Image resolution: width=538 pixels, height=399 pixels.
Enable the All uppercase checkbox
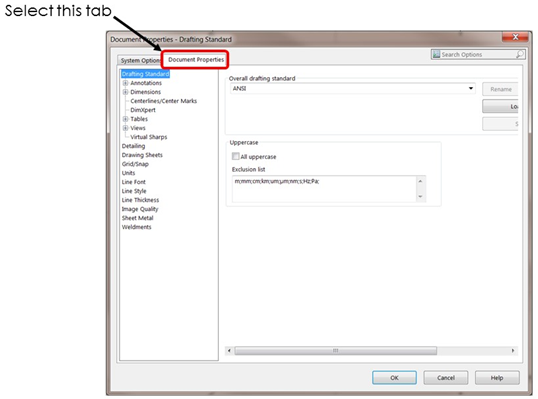tap(235, 156)
